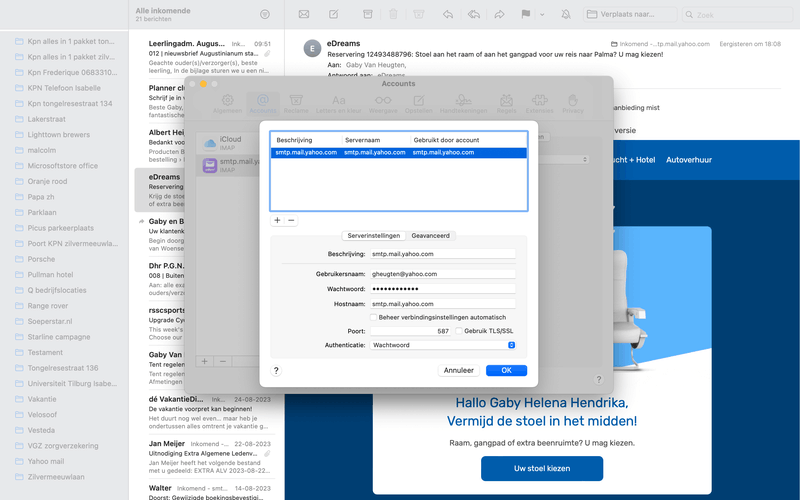Click the Get Mail envelope icon

click(304, 14)
